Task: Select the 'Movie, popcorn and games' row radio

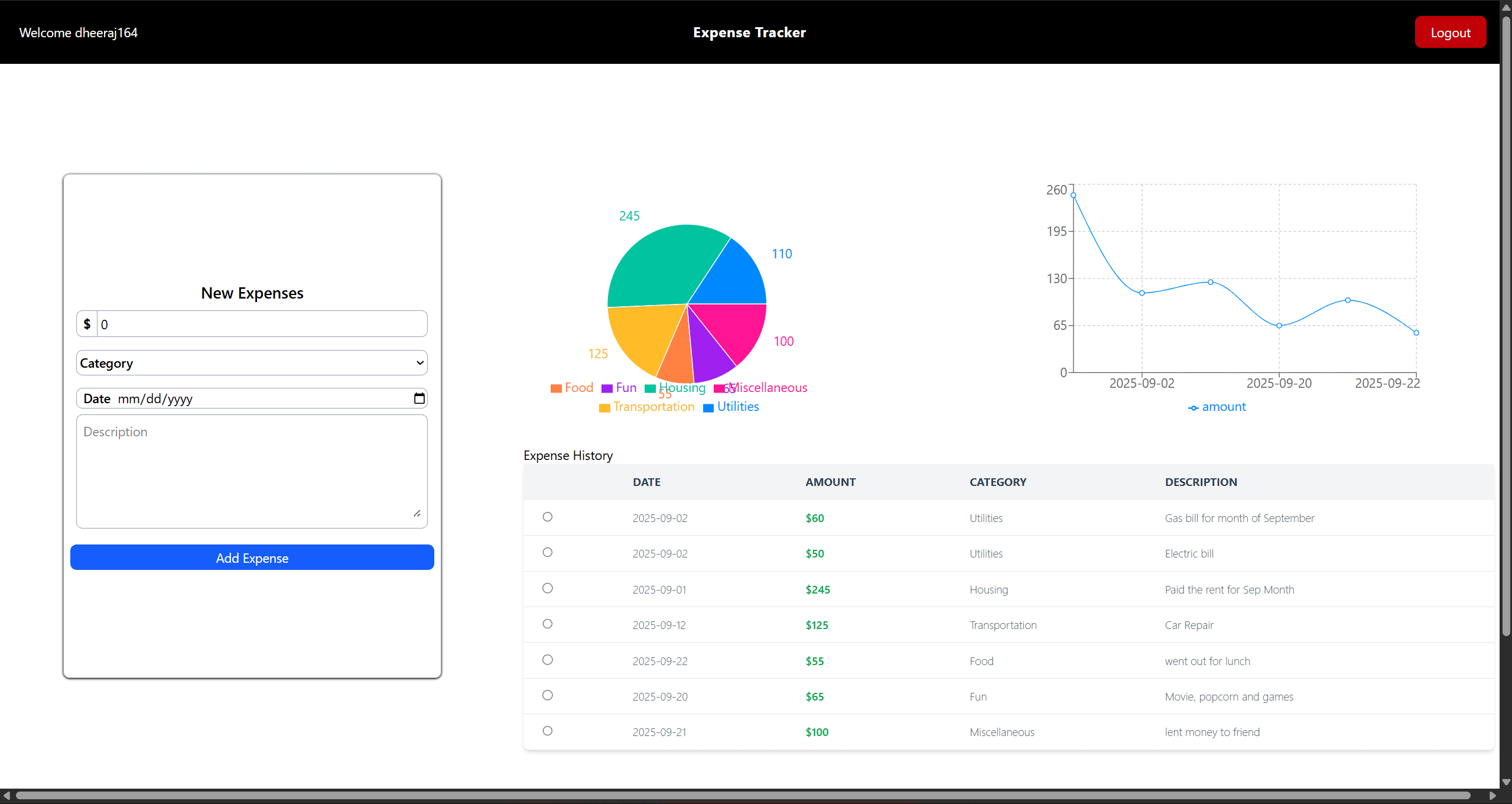Action: click(547, 695)
